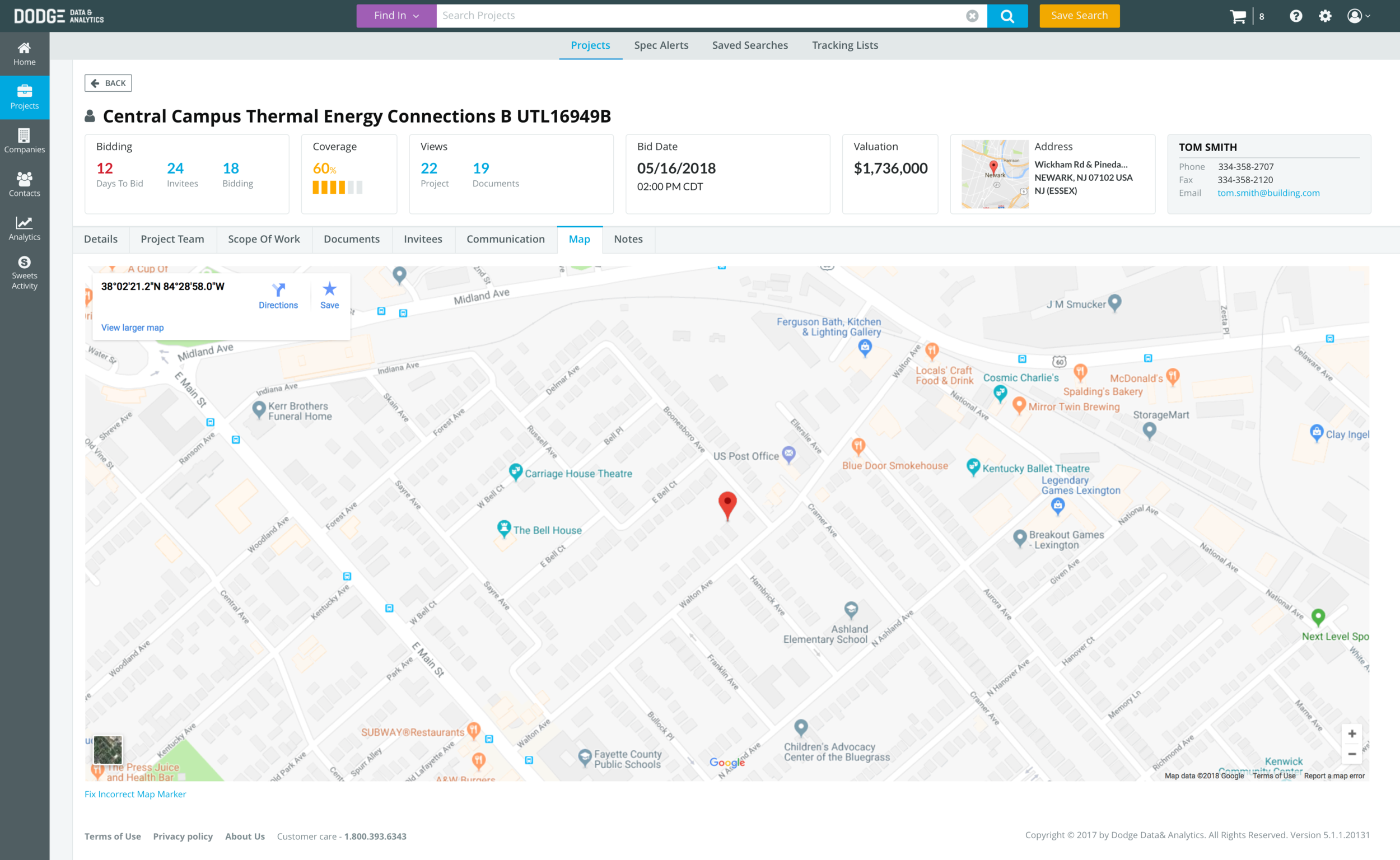Open the Tracking Lists tab
1400x860 pixels.
[844, 45]
